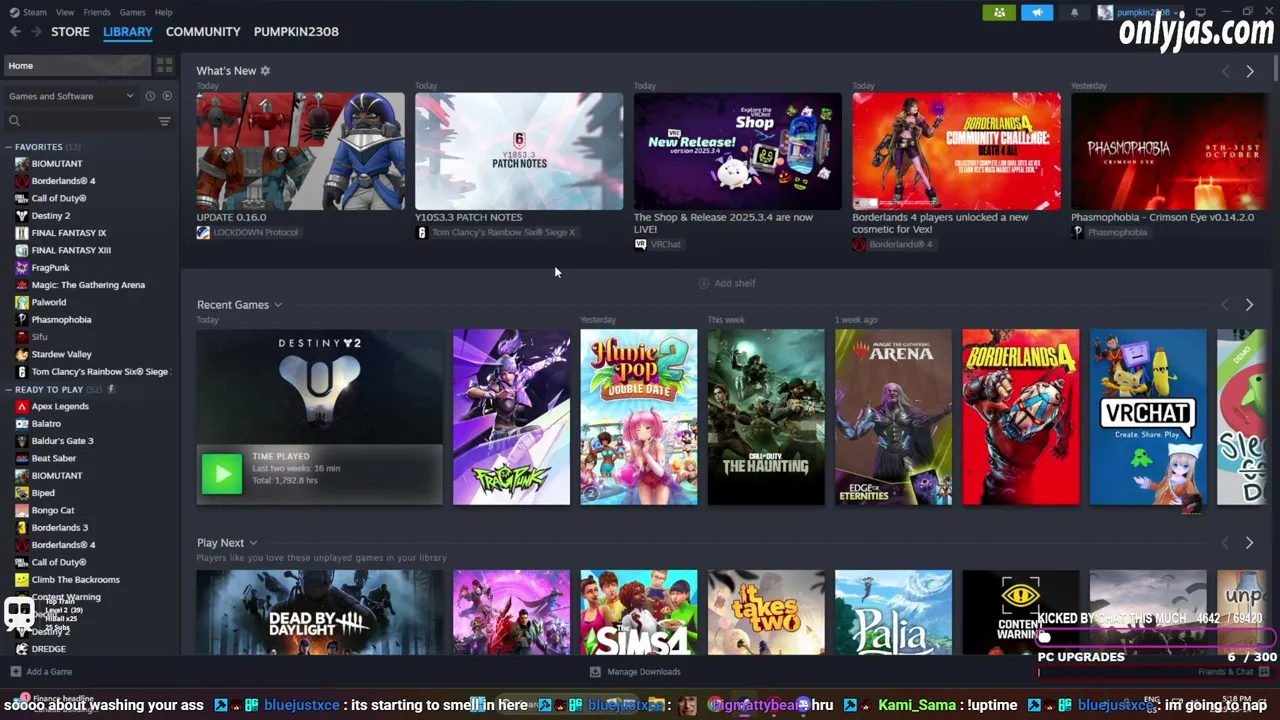Click the green Play button for Destiny 2

(222, 474)
